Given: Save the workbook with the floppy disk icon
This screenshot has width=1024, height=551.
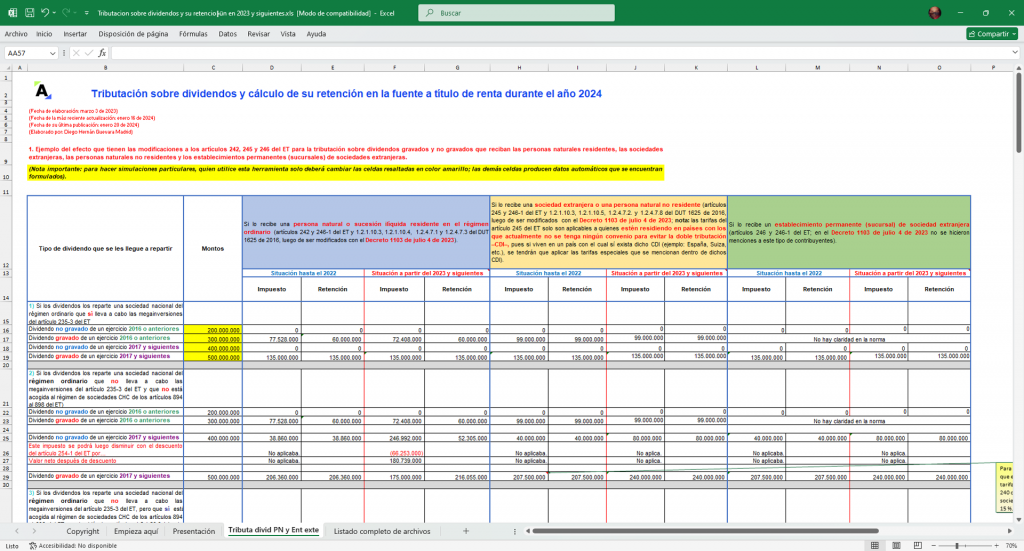Looking at the screenshot, I should [29, 12].
